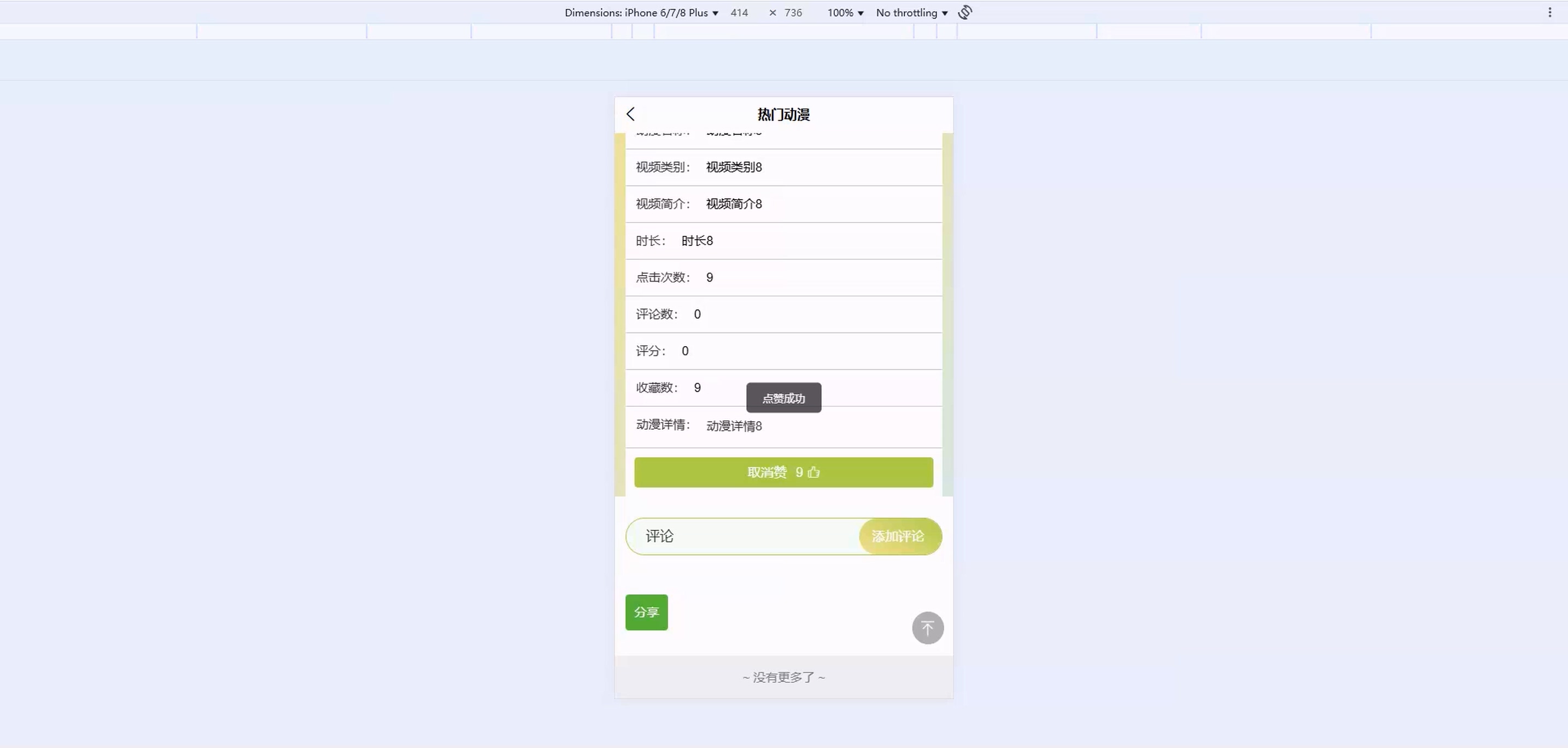Image resolution: width=1568 pixels, height=748 pixels.
Task: Select the 点击次数 row
Action: (783, 278)
